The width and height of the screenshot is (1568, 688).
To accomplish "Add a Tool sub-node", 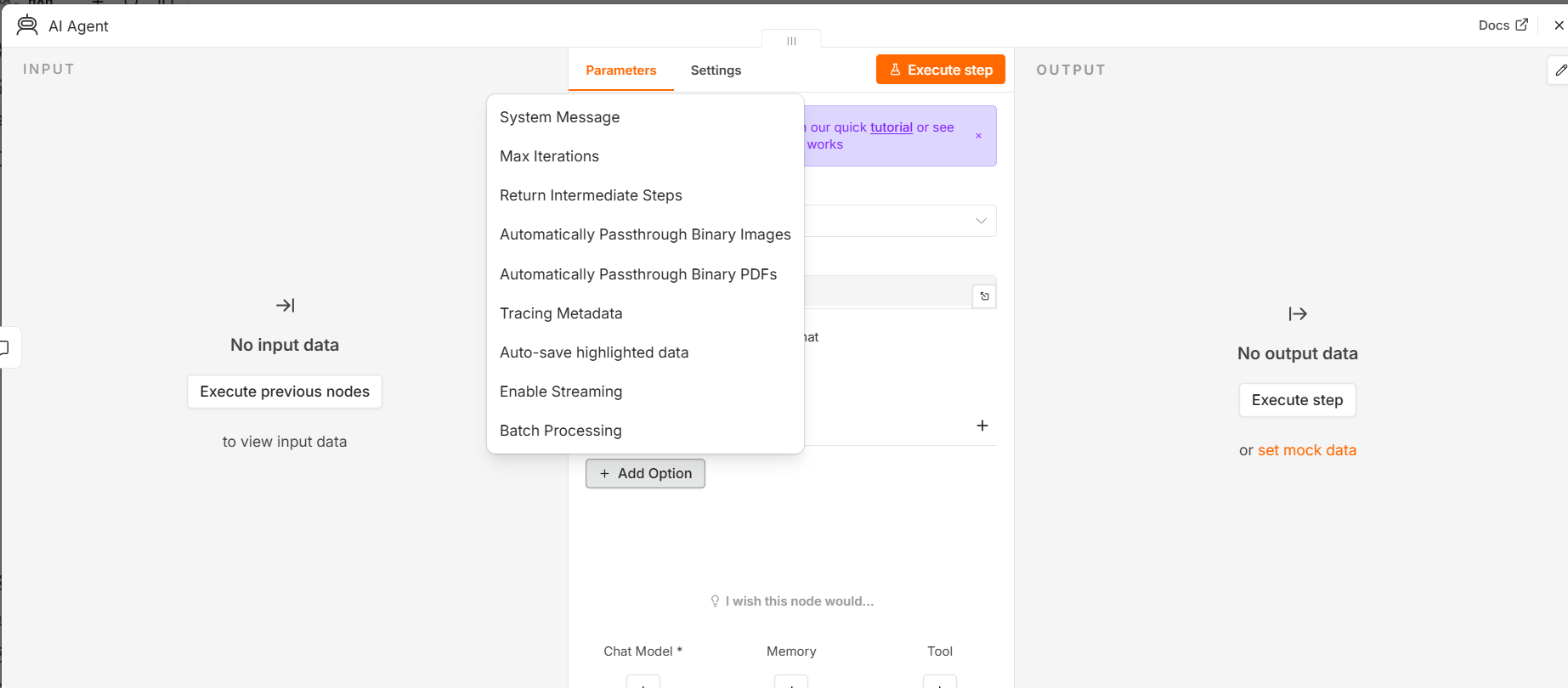I will (x=940, y=682).
